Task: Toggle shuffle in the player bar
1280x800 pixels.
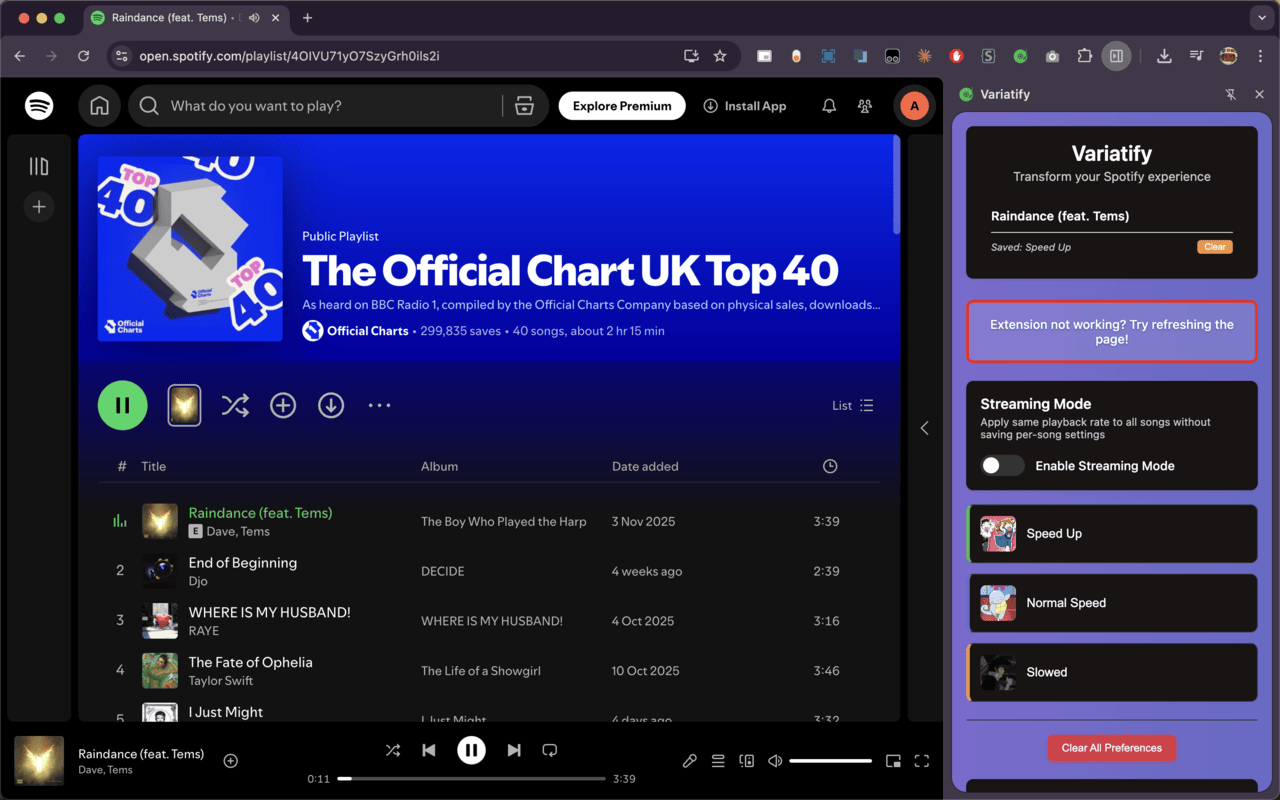Action: tap(393, 750)
